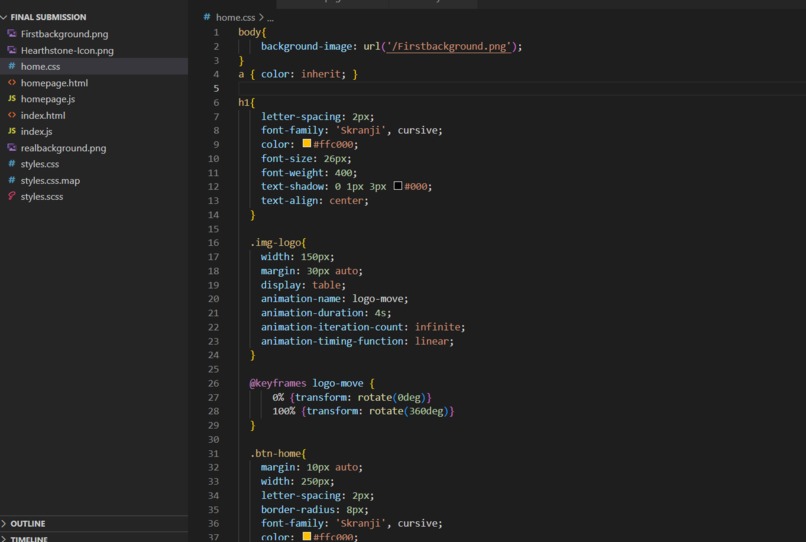Open Firstbackground.png in the explorer

[x=64, y=34]
